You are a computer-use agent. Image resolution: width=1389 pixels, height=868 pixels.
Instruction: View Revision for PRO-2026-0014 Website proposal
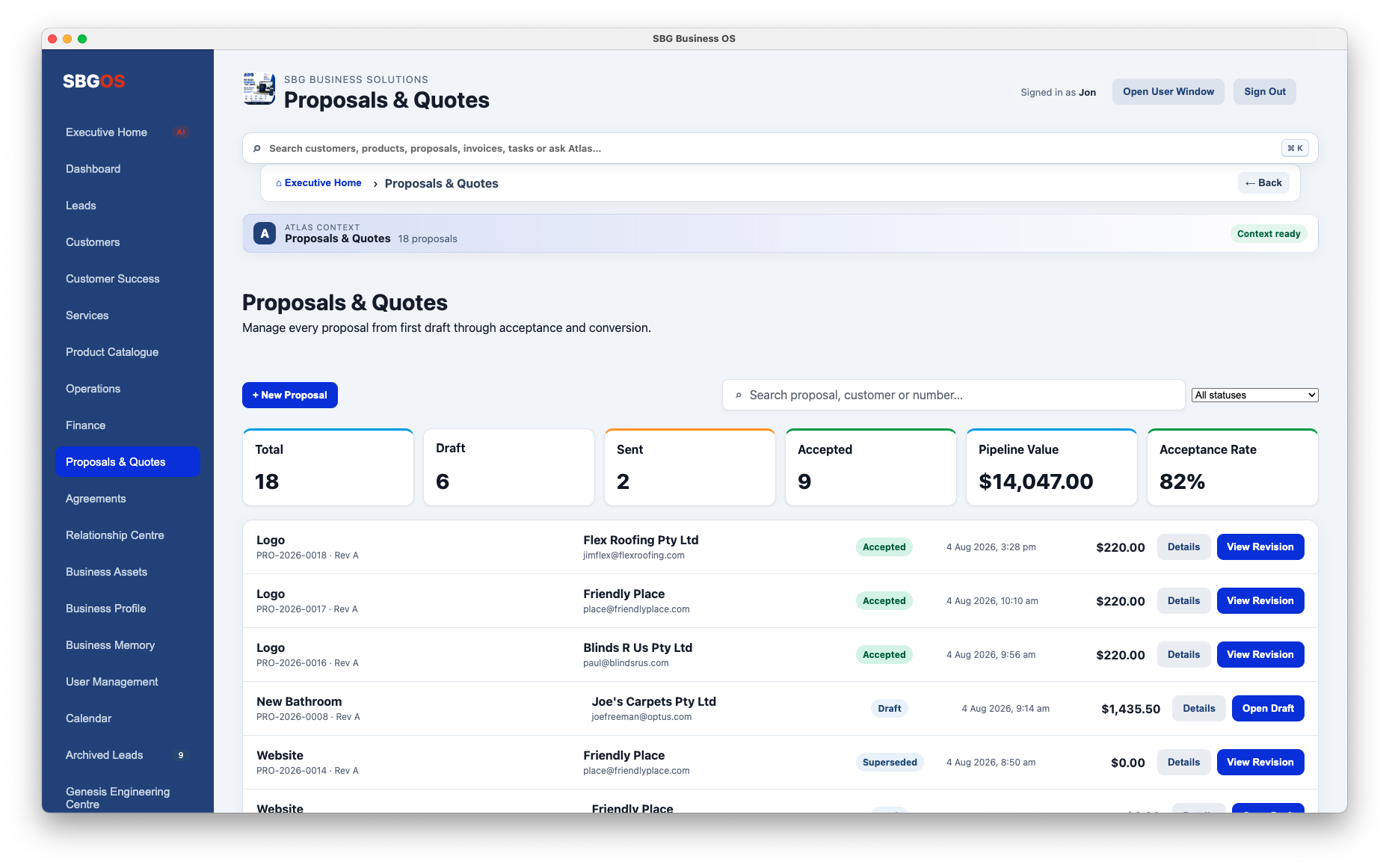click(x=1260, y=763)
